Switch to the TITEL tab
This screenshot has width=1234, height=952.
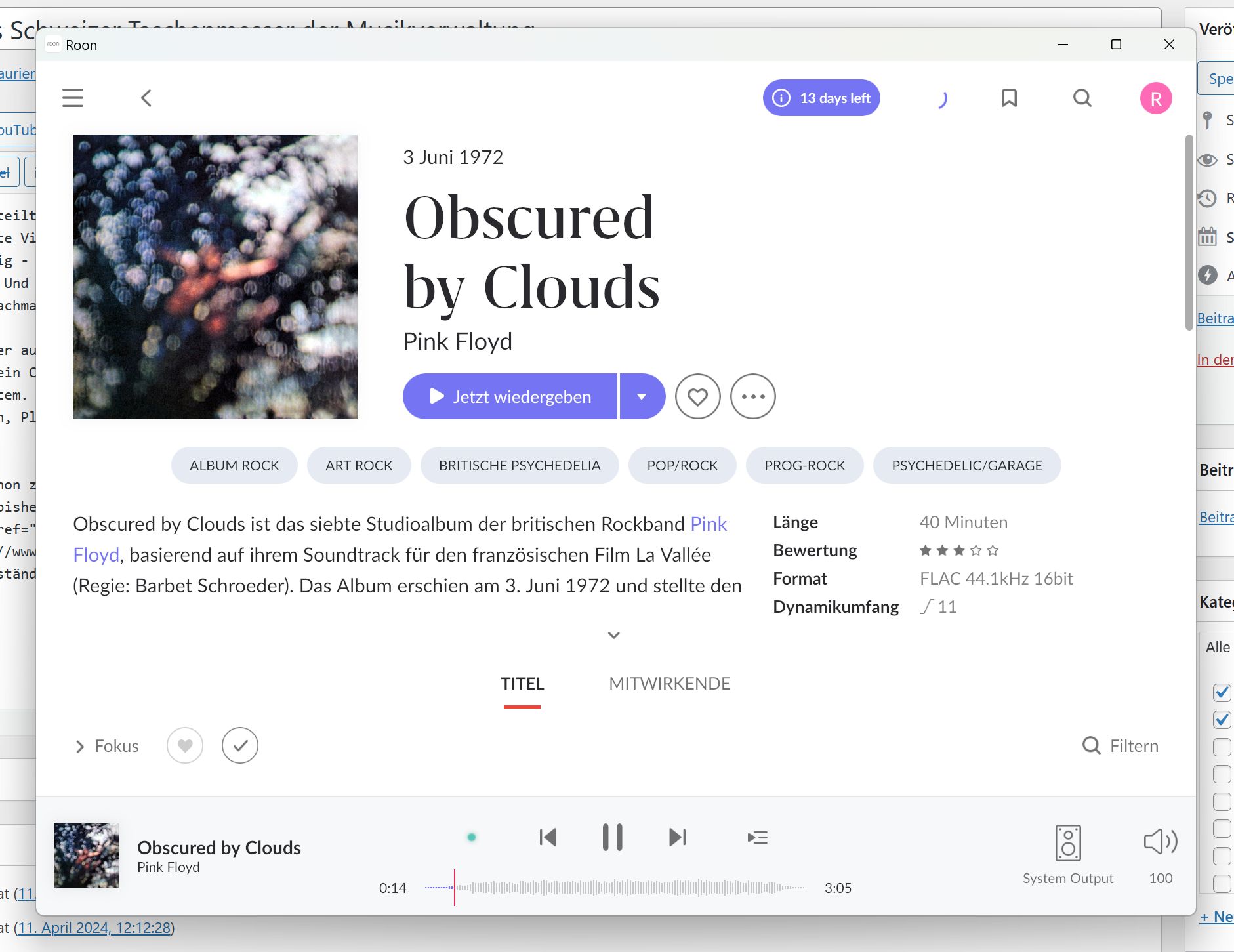pyautogui.click(x=522, y=684)
